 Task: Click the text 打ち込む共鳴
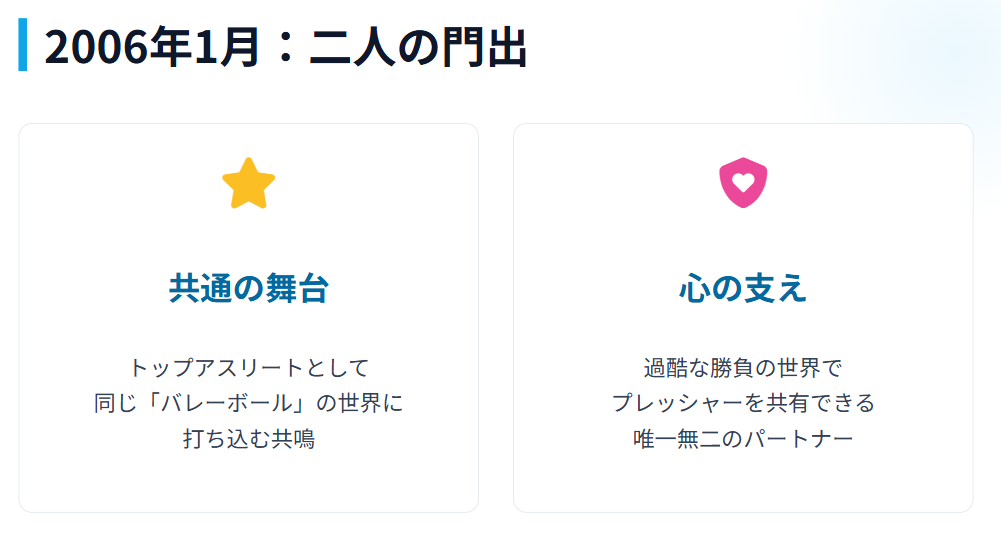tap(248, 439)
